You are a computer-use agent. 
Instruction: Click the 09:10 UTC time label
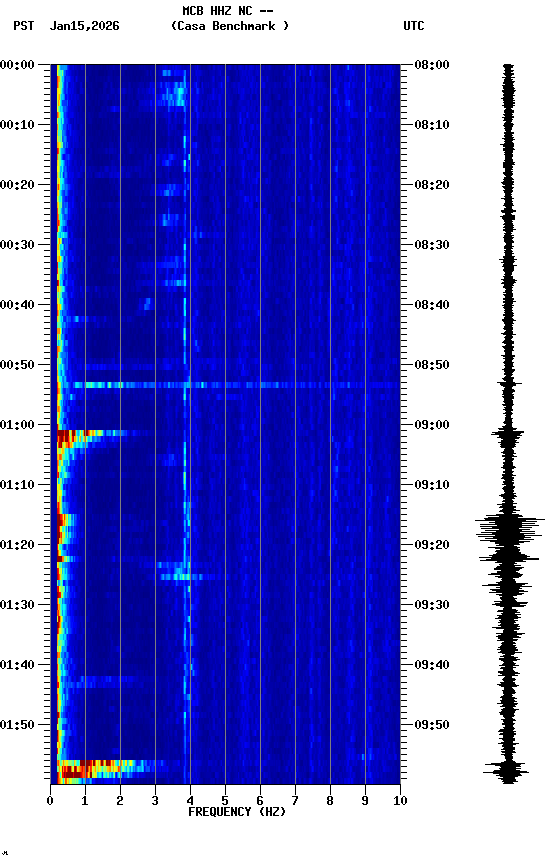point(431,485)
